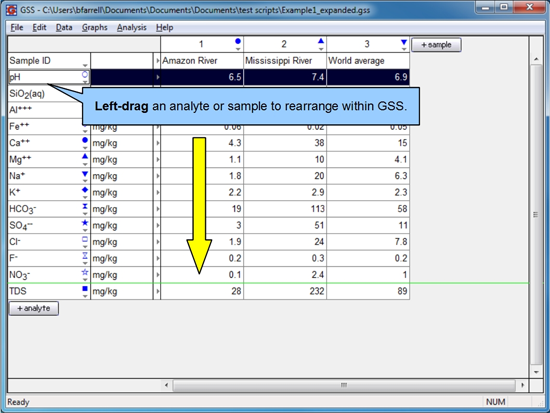Click the hourglass symbol beside HCO3-
The width and height of the screenshot is (550, 413).
point(85,206)
